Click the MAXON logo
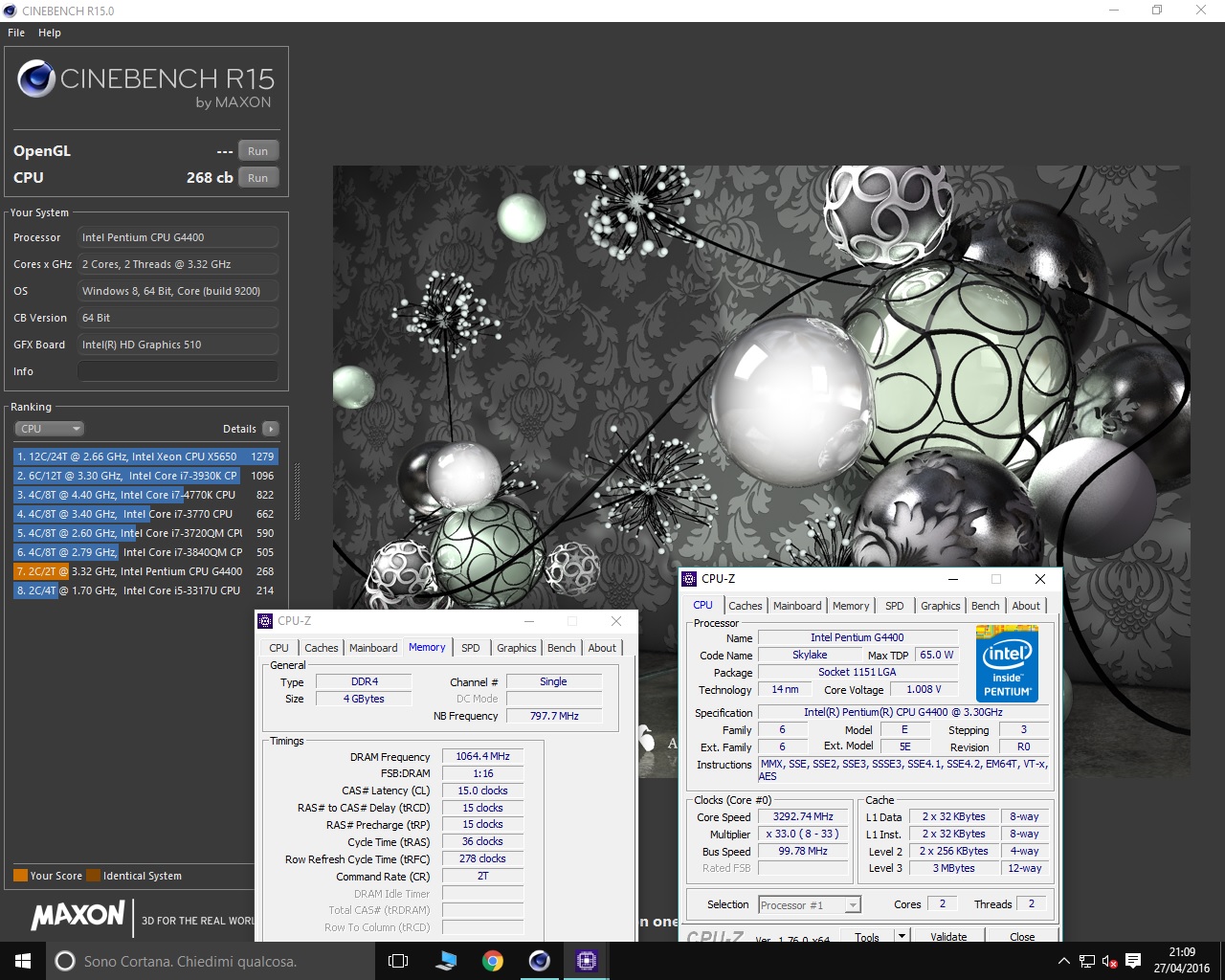This screenshot has height=980, width=1225. pos(78,916)
